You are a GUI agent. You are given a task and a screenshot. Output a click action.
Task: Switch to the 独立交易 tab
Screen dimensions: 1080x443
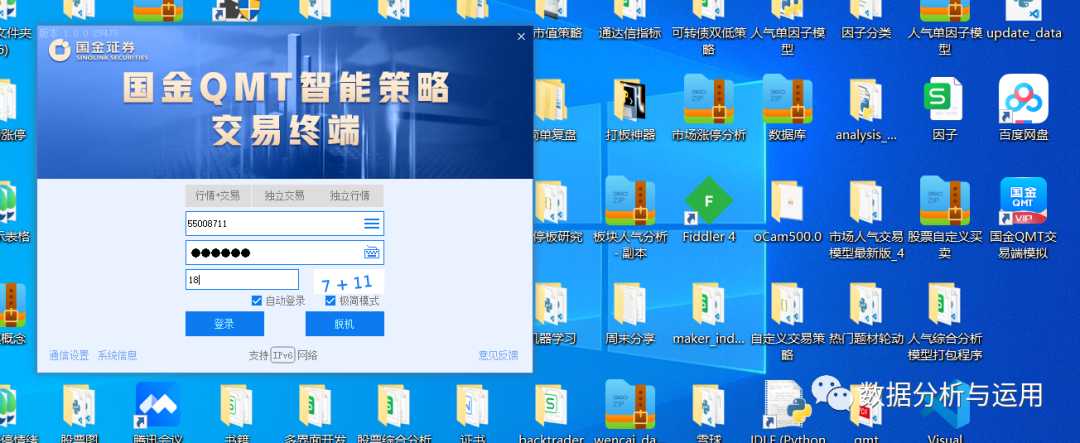(284, 196)
